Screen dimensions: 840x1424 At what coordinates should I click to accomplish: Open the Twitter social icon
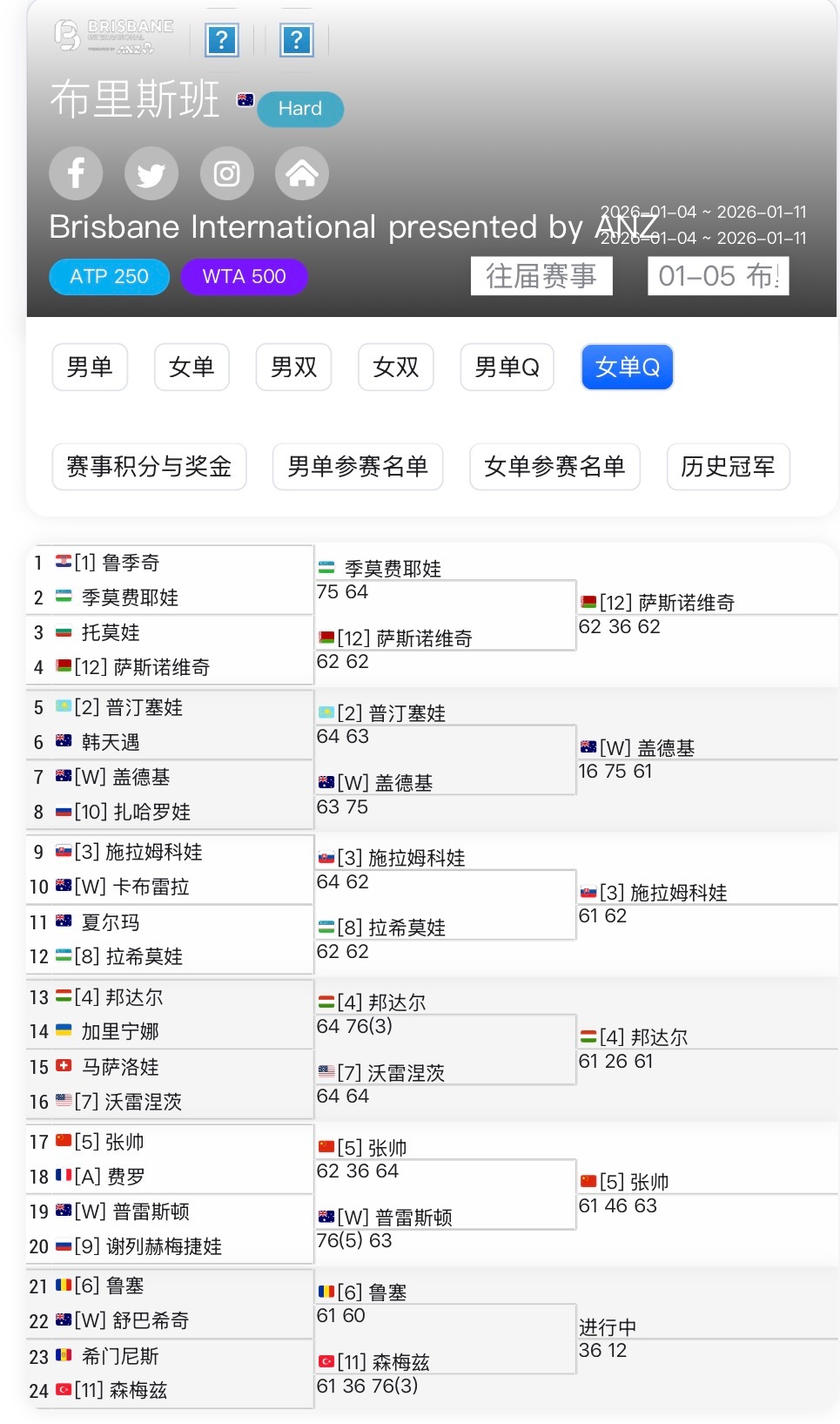[x=151, y=173]
